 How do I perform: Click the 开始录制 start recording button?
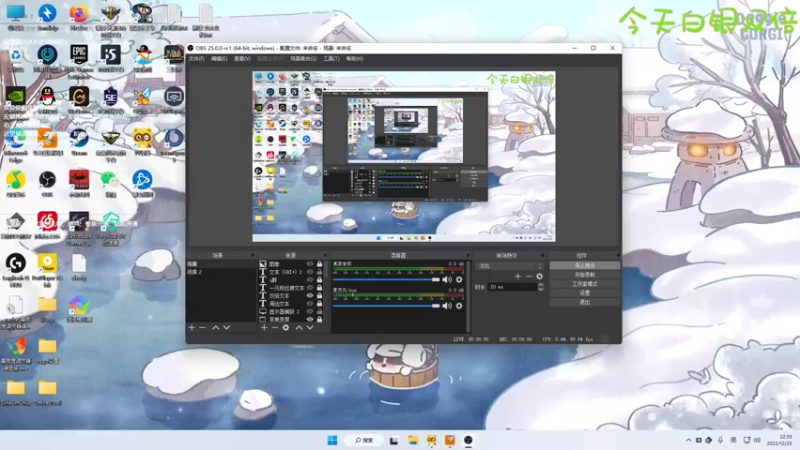(585, 274)
